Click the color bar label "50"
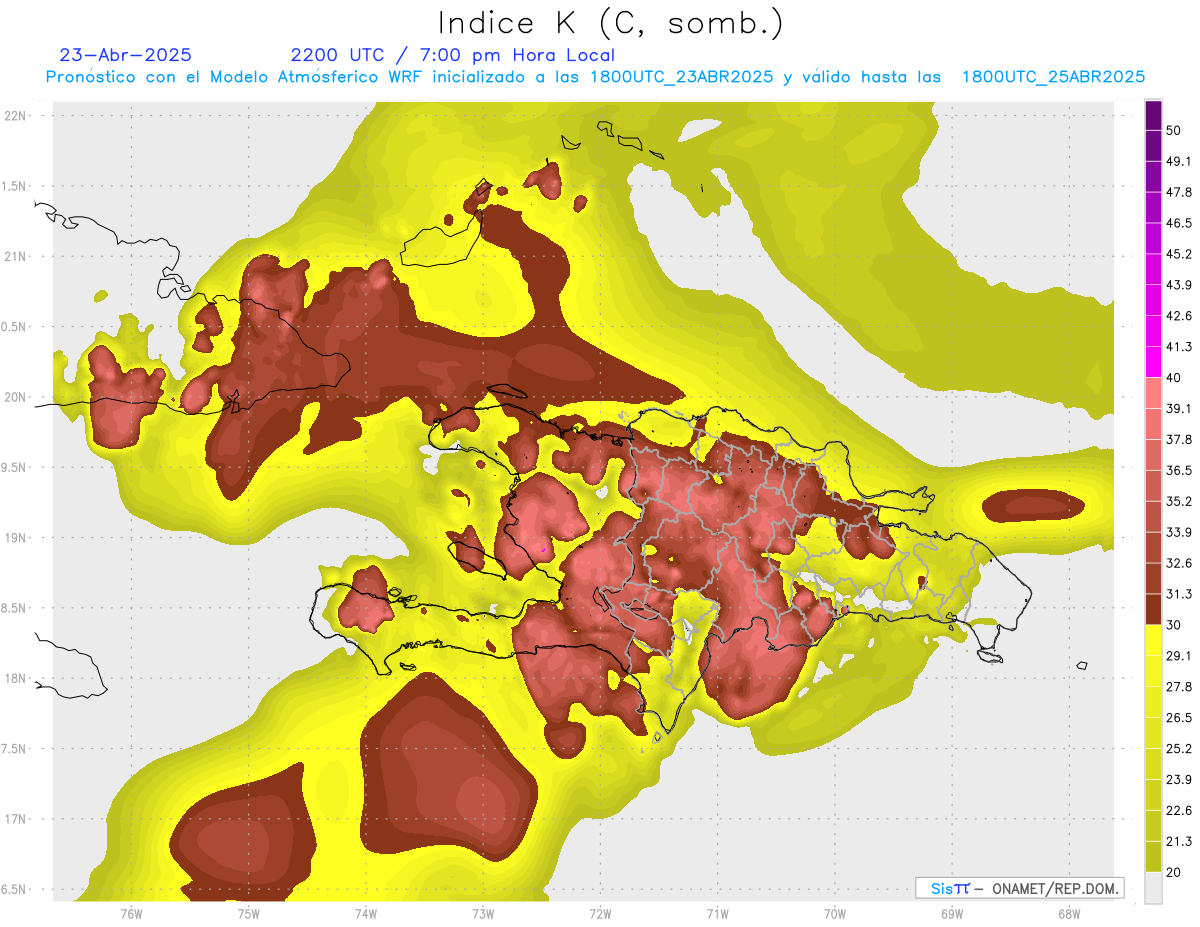The width and height of the screenshot is (1200, 927). 1174,131
